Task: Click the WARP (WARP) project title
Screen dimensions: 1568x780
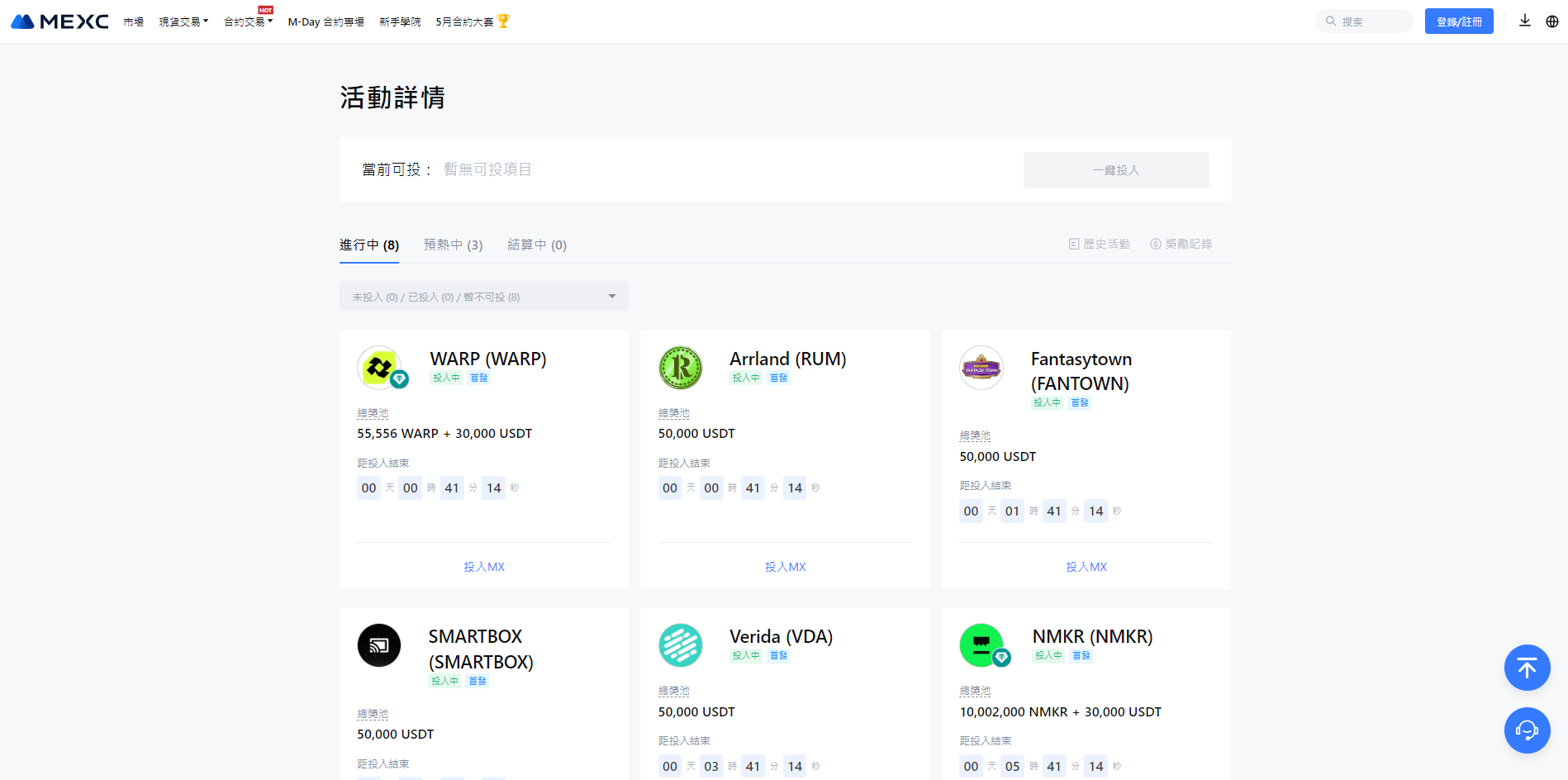Action: [488, 359]
